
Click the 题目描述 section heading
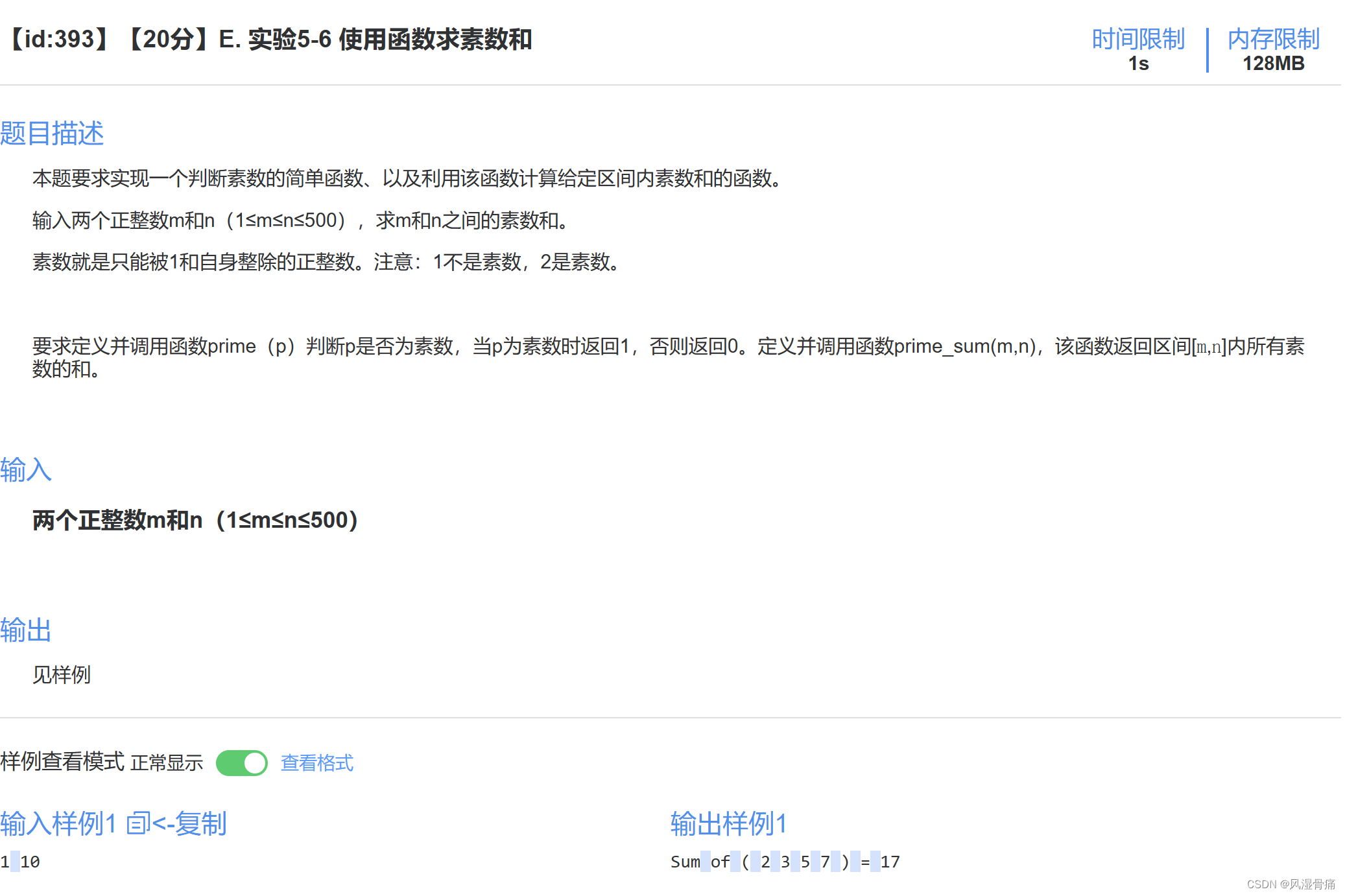coord(52,133)
